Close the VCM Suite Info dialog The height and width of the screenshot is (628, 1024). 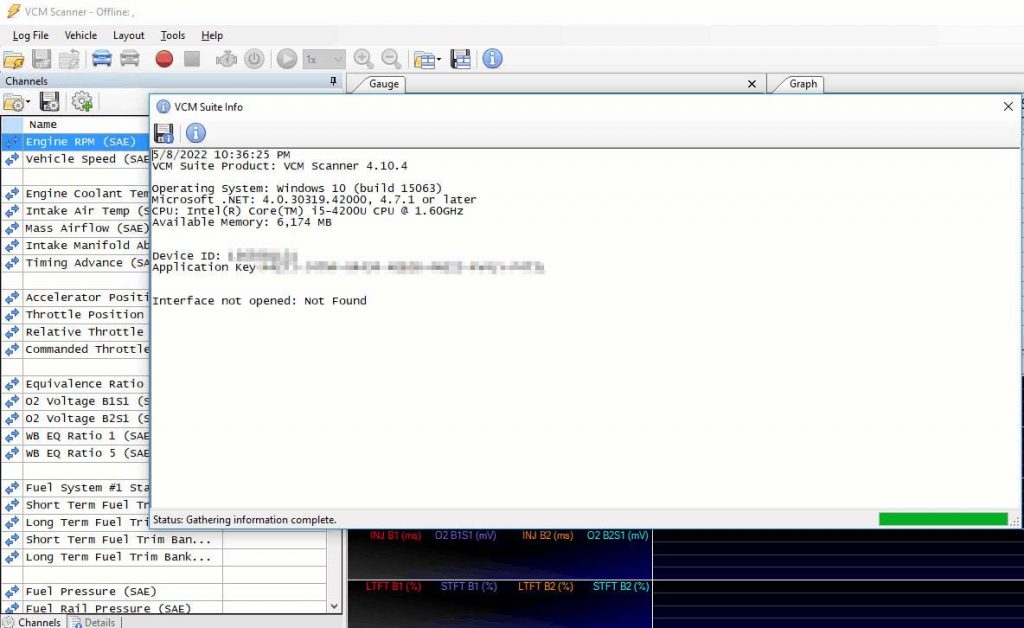pos(1008,106)
